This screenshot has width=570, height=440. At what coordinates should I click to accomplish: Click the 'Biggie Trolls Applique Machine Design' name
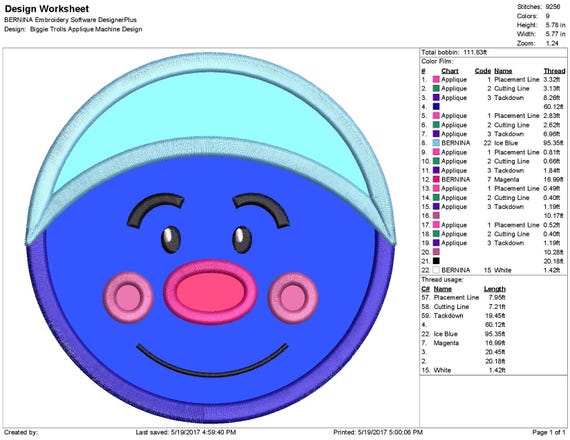tap(86, 29)
